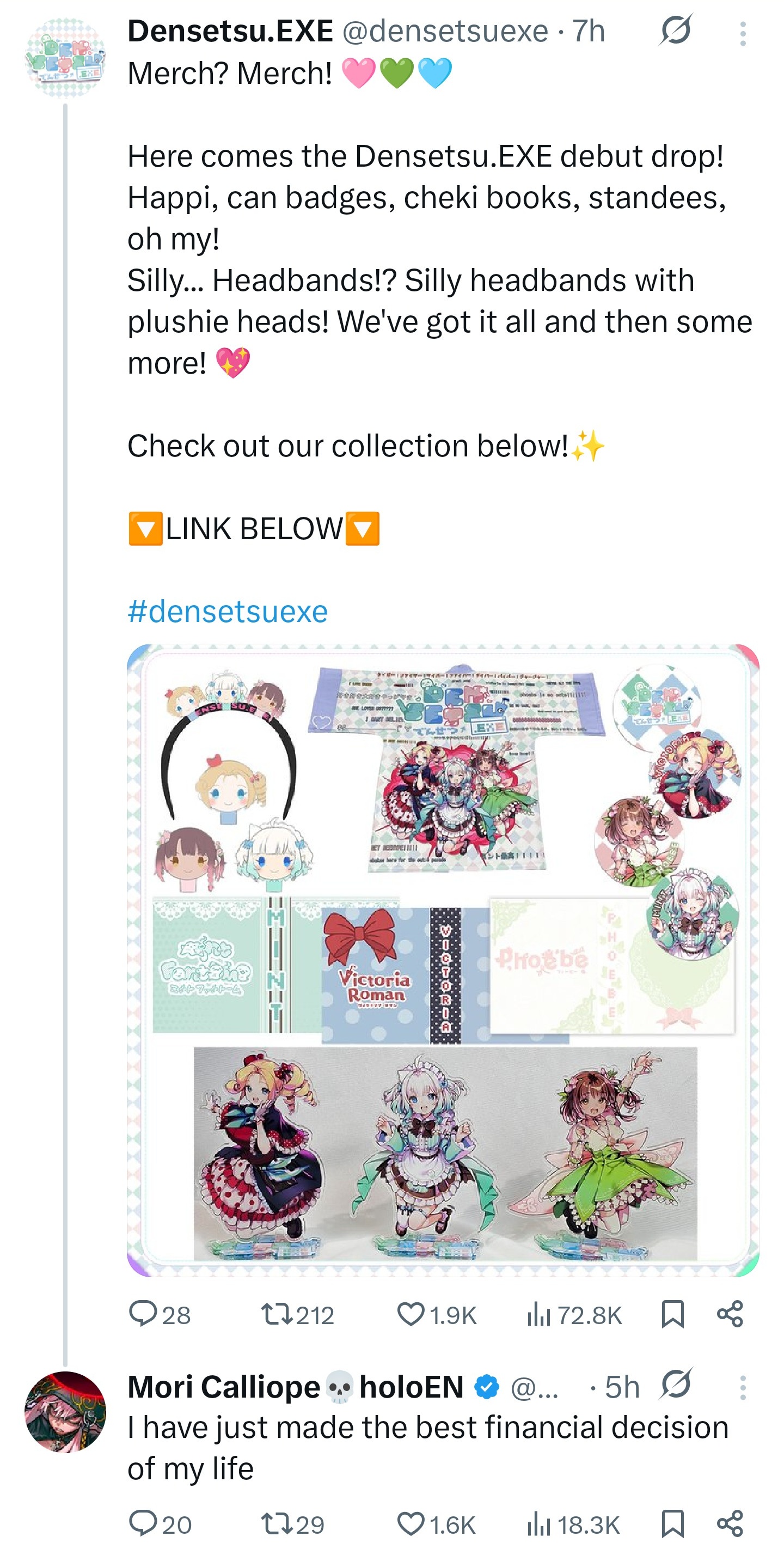Bookmark Mori Calliope's reply
The image size is (784, 1555).
(672, 1523)
